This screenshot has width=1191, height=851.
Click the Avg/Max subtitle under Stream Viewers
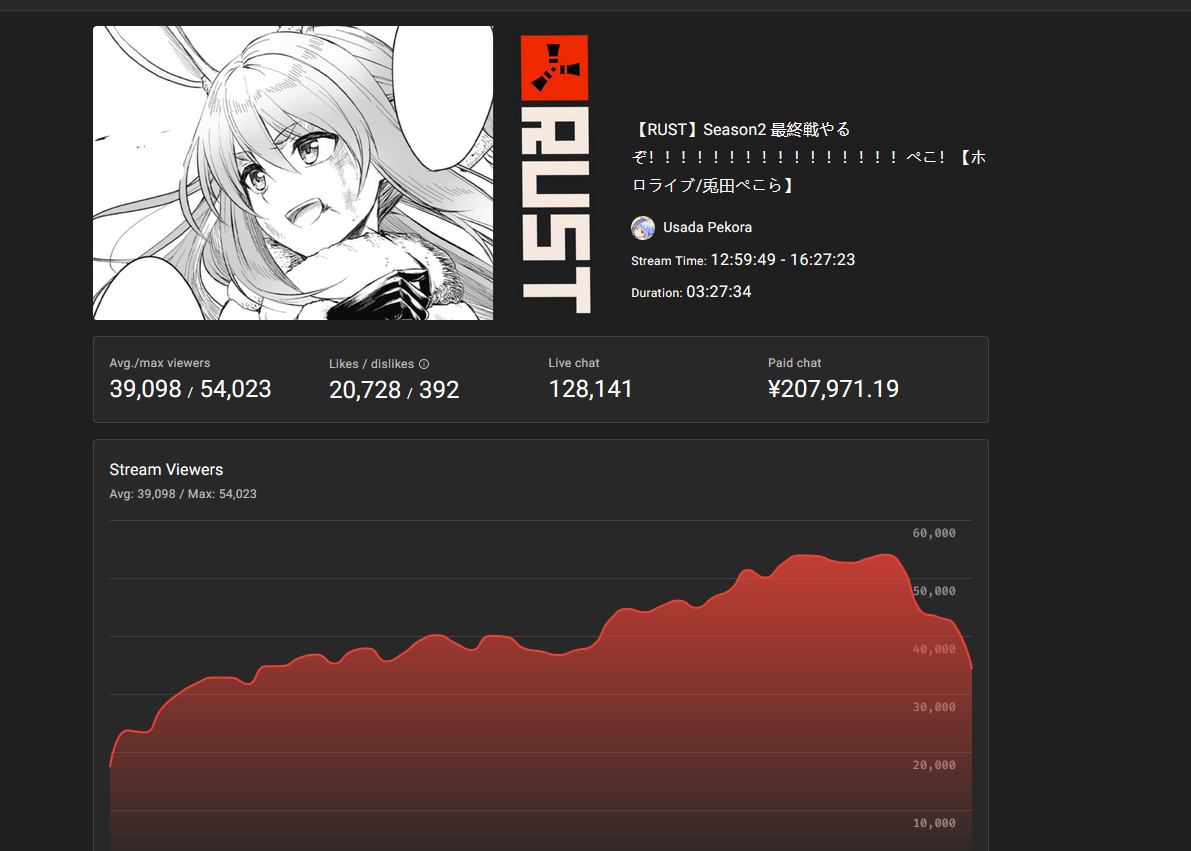click(x=183, y=494)
